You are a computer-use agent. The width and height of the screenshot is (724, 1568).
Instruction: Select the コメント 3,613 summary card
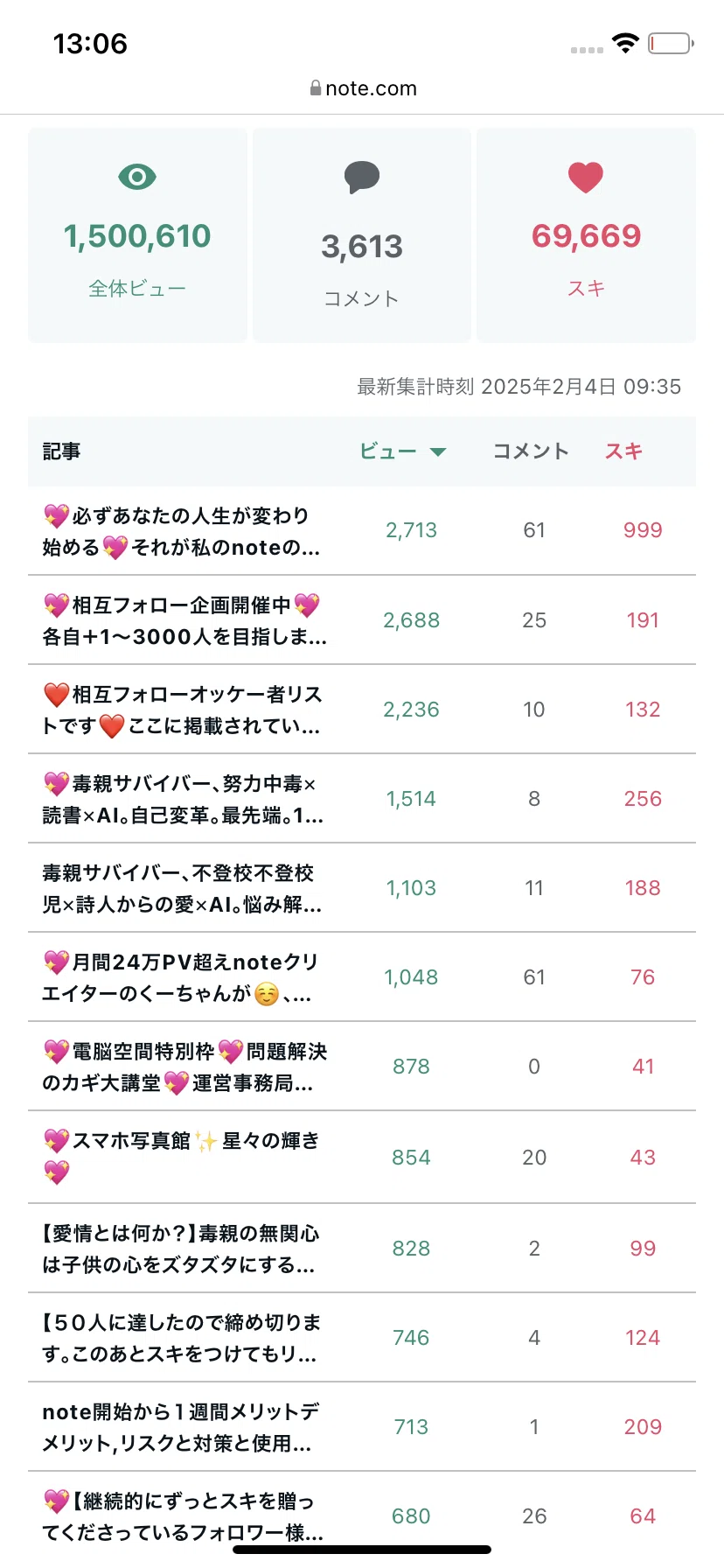(x=362, y=235)
